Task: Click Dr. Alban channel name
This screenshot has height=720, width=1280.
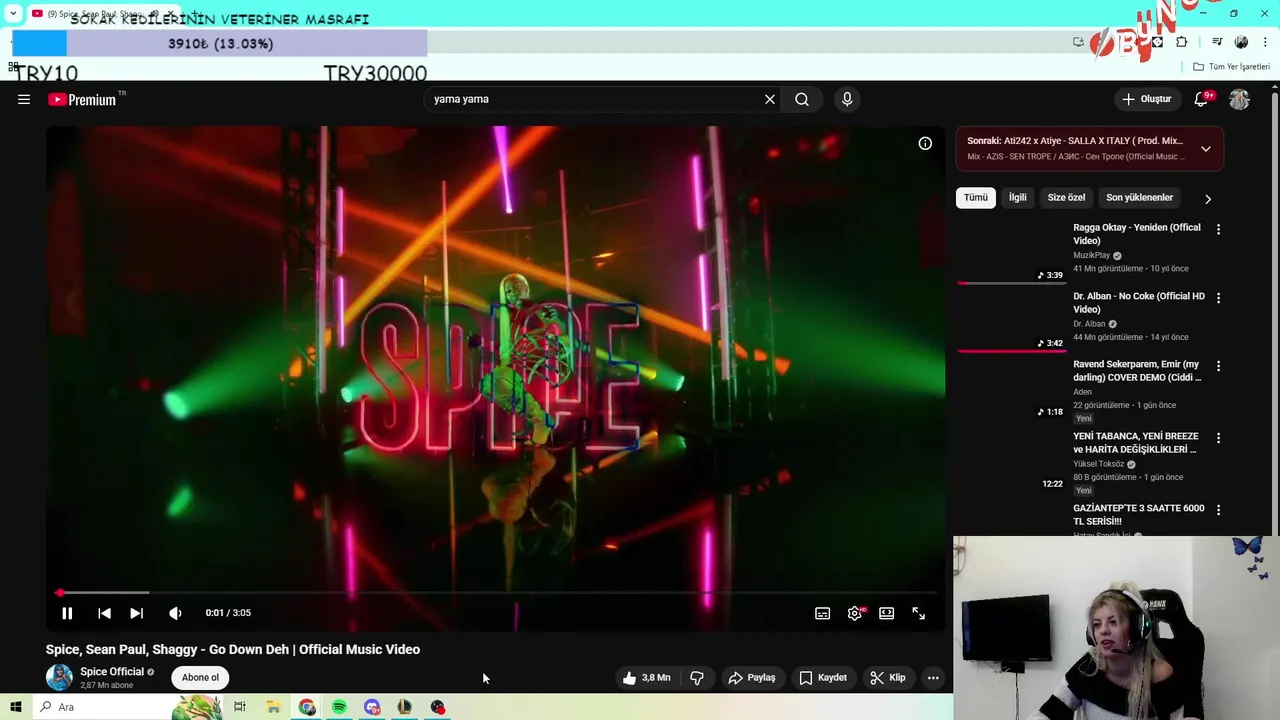Action: [1089, 324]
